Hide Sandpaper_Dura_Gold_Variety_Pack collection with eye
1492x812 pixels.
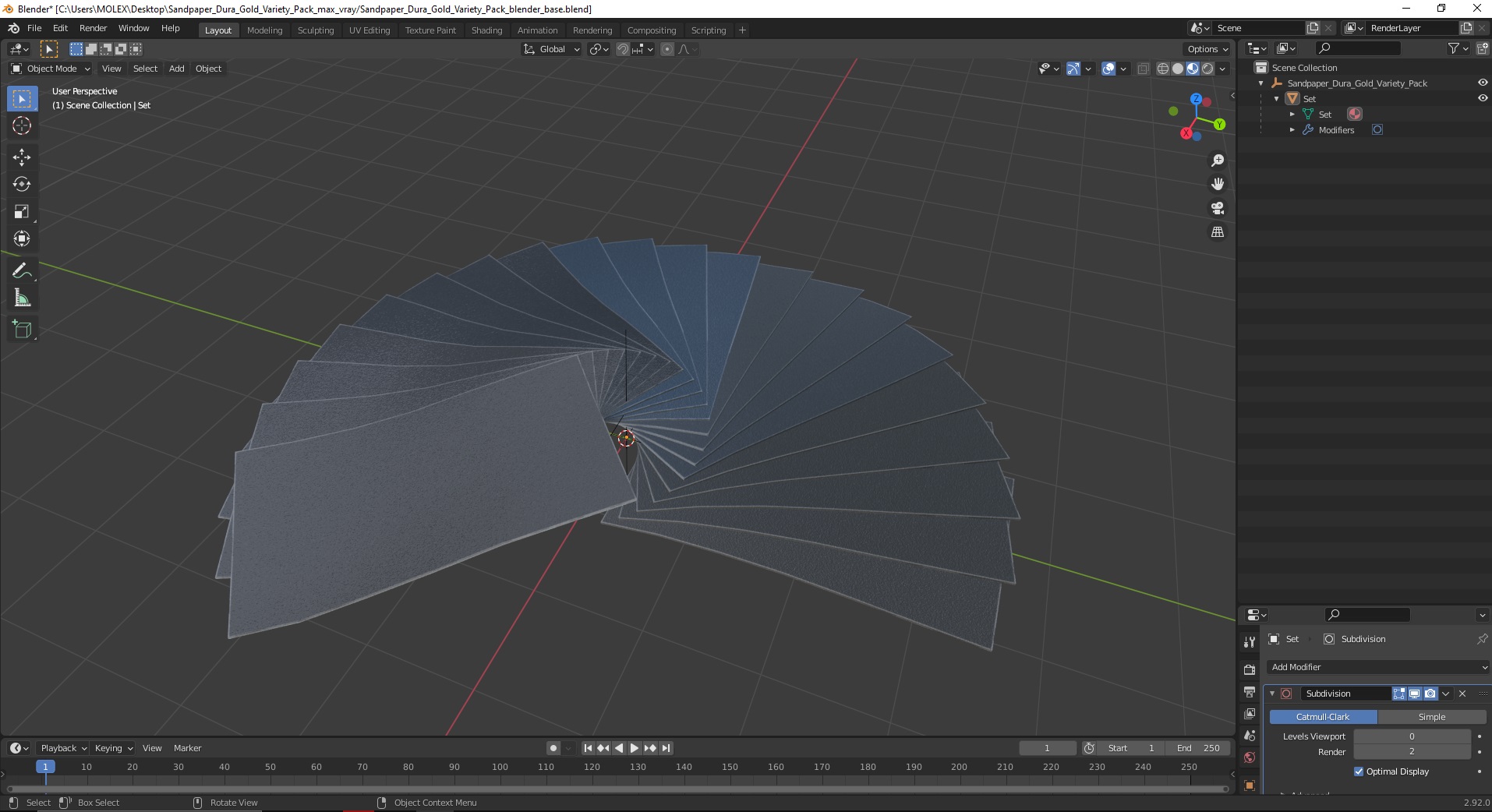[1483, 83]
